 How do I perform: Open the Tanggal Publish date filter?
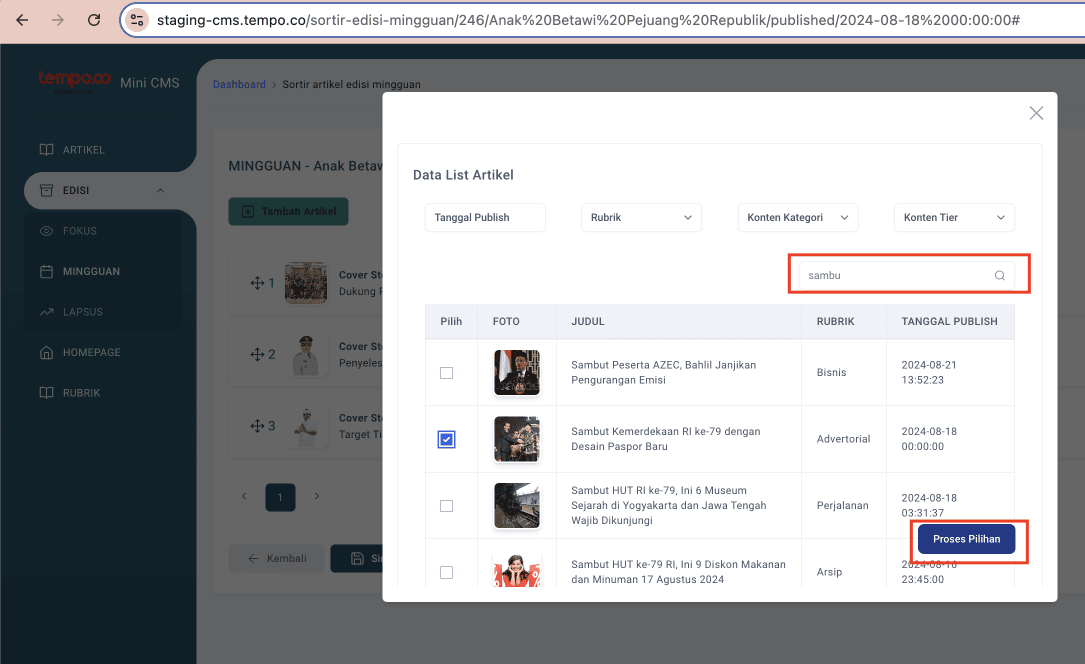click(x=485, y=217)
